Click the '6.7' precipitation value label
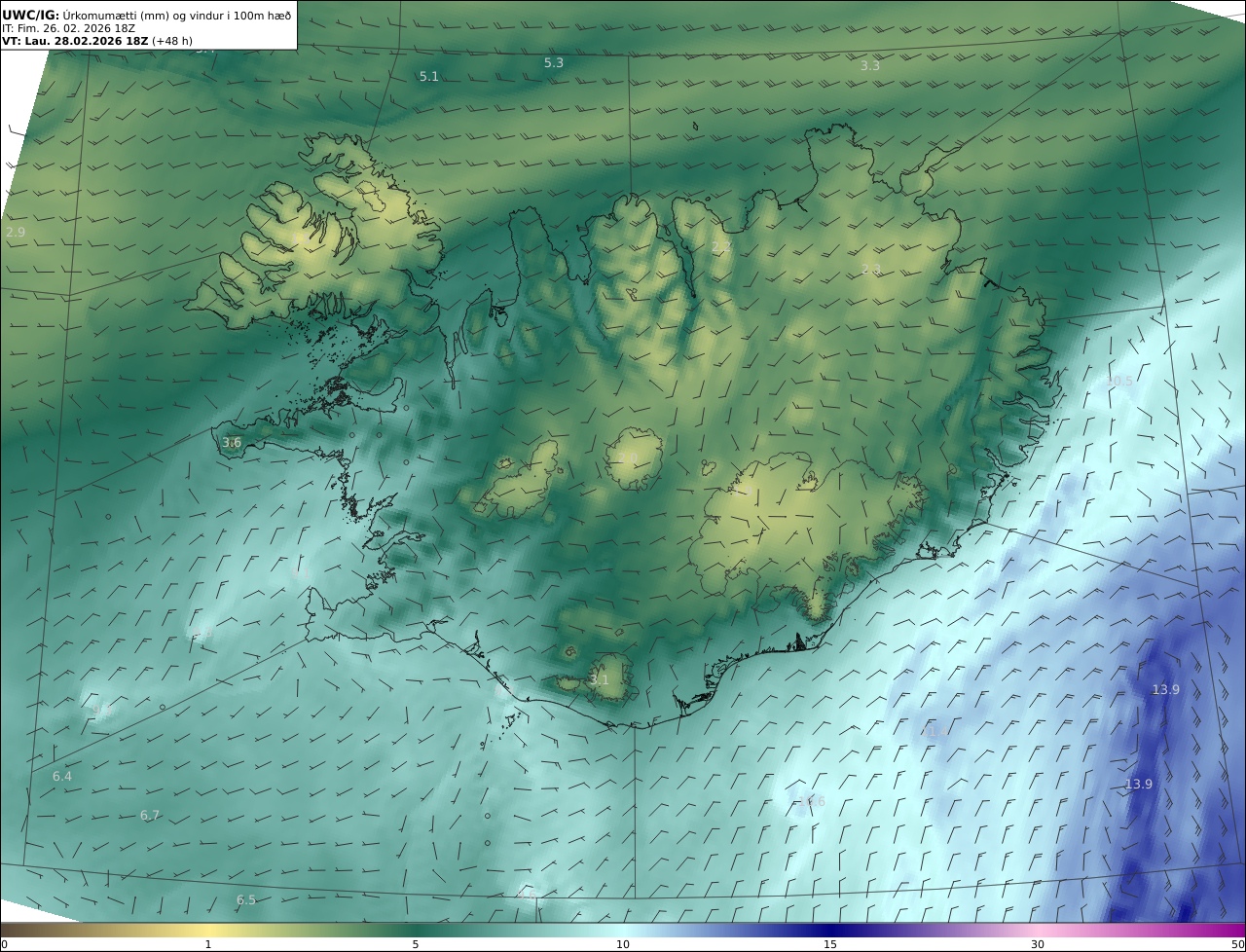Image resolution: width=1246 pixels, height=952 pixels. point(150,815)
